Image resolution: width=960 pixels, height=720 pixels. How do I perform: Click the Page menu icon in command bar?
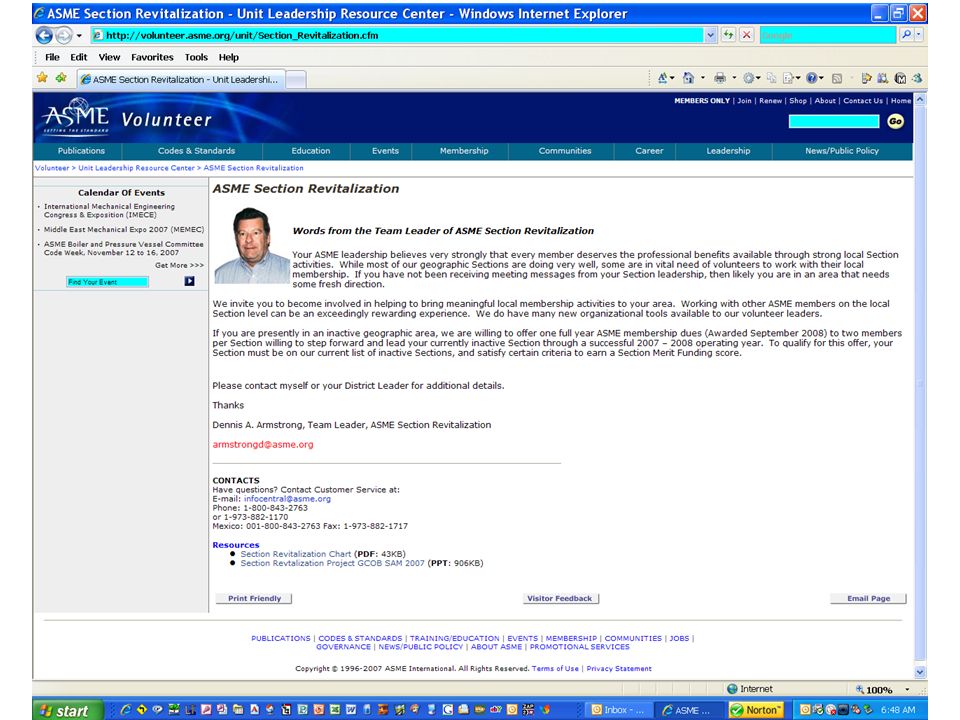pyautogui.click(x=788, y=78)
